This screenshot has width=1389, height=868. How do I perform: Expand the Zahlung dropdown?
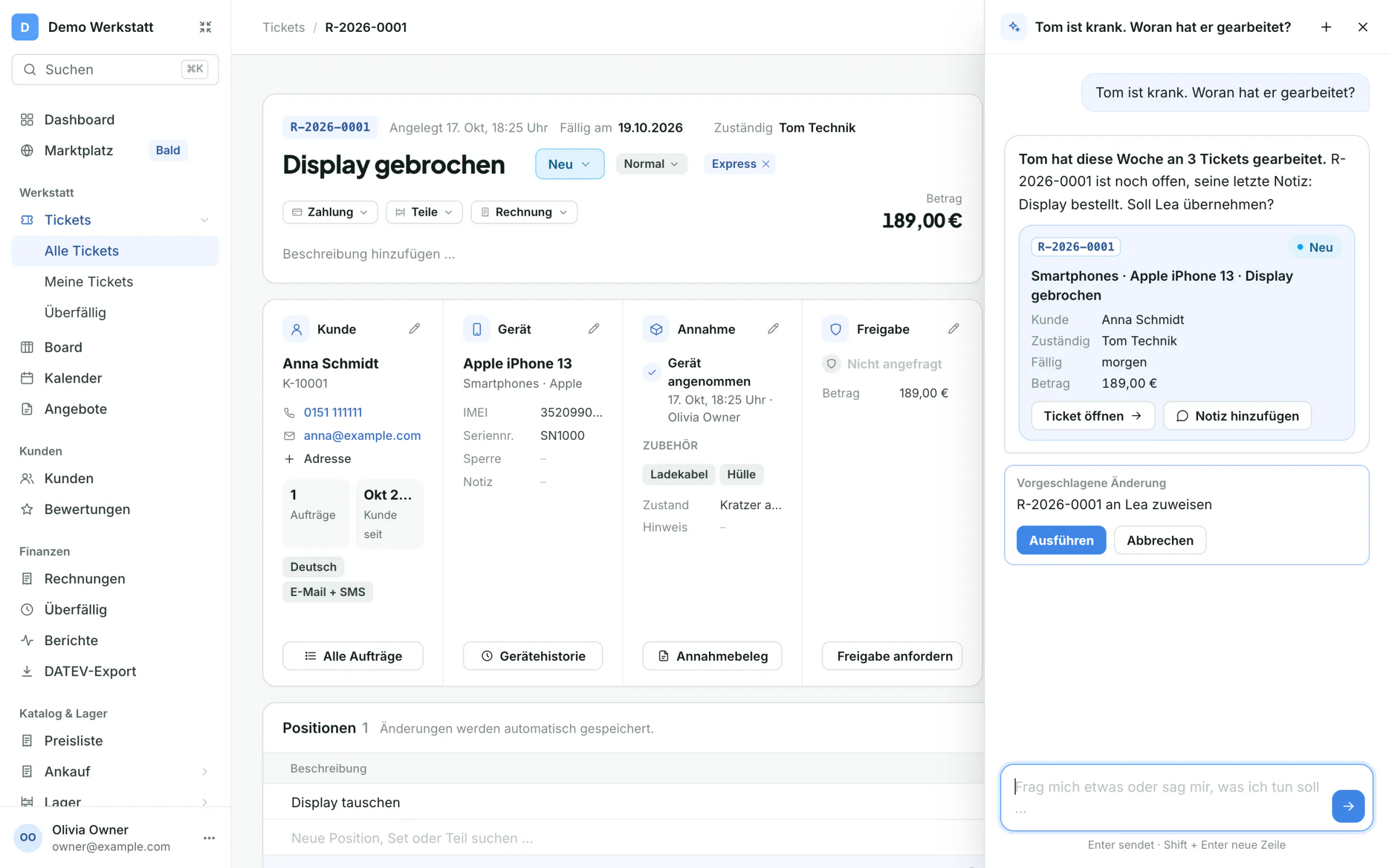click(x=330, y=212)
